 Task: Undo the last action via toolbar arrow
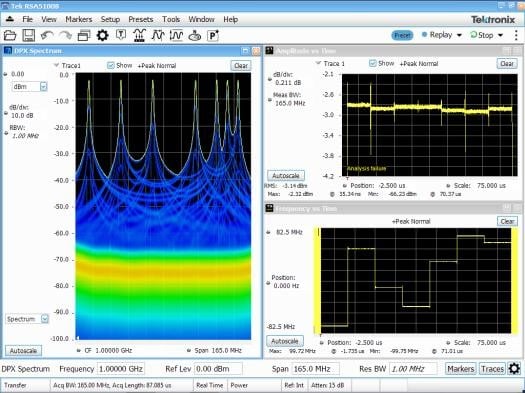[x=47, y=35]
